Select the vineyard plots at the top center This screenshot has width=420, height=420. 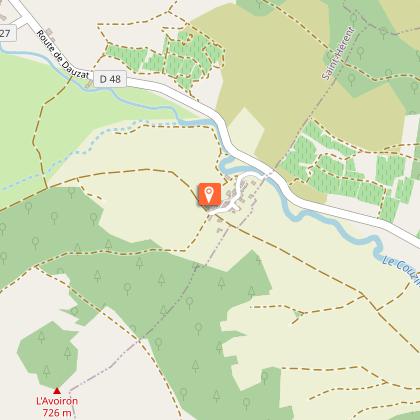click(167, 59)
